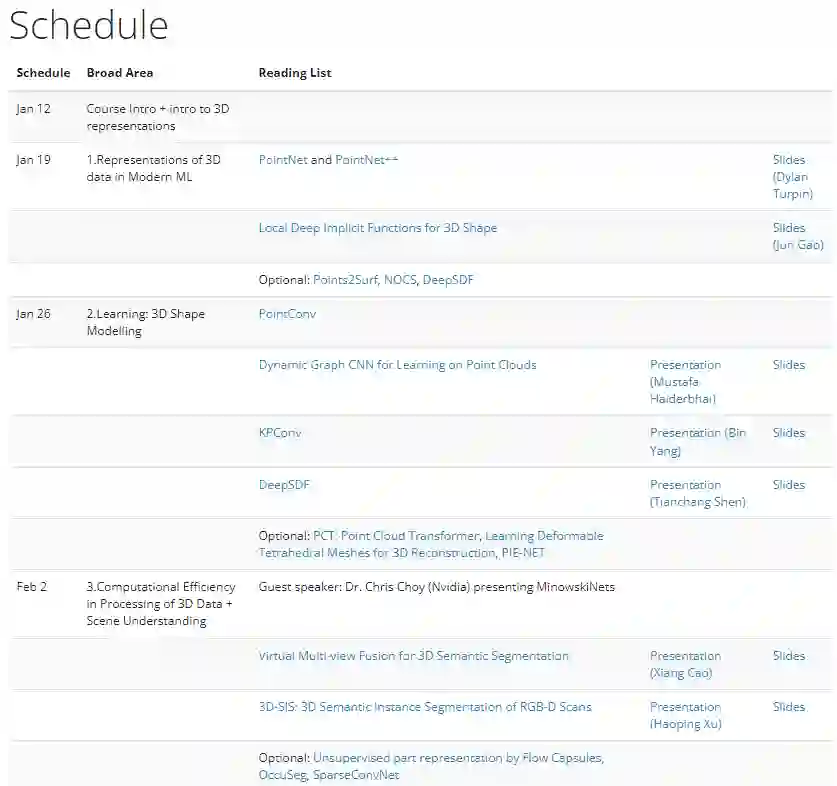Open Local Deep Implicit Functions paper
837x786 pixels.
point(377,228)
